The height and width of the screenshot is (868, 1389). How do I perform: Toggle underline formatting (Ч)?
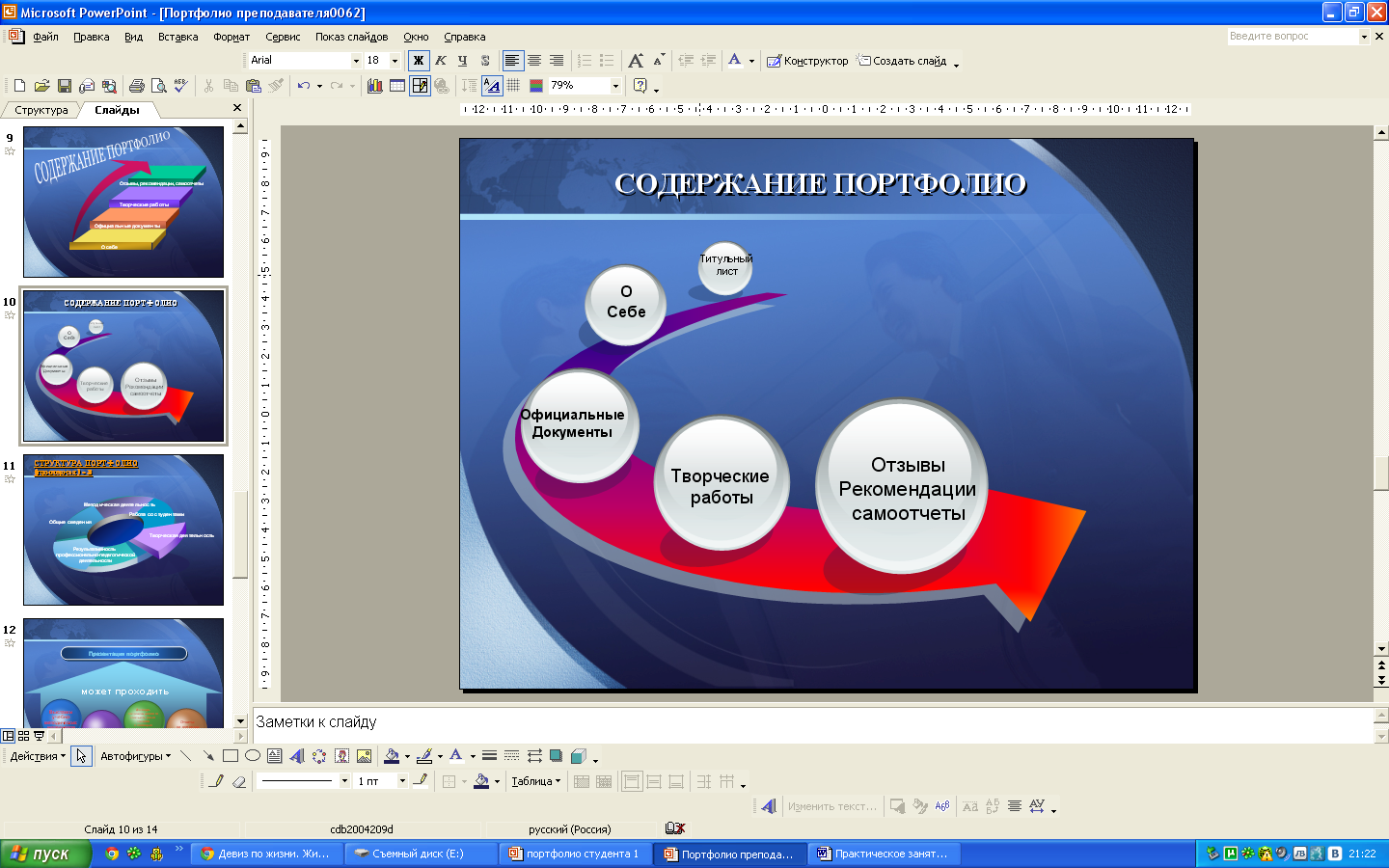[463, 61]
